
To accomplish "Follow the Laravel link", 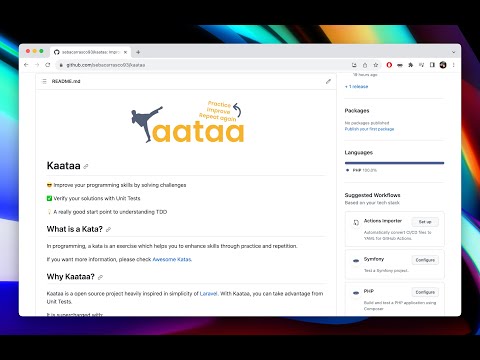I will 208,294.
